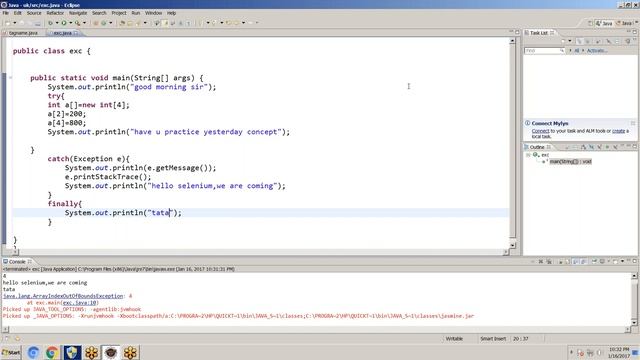This screenshot has width=640, height=360.
Task: Click the Windows Start button
Action: tap(11, 353)
